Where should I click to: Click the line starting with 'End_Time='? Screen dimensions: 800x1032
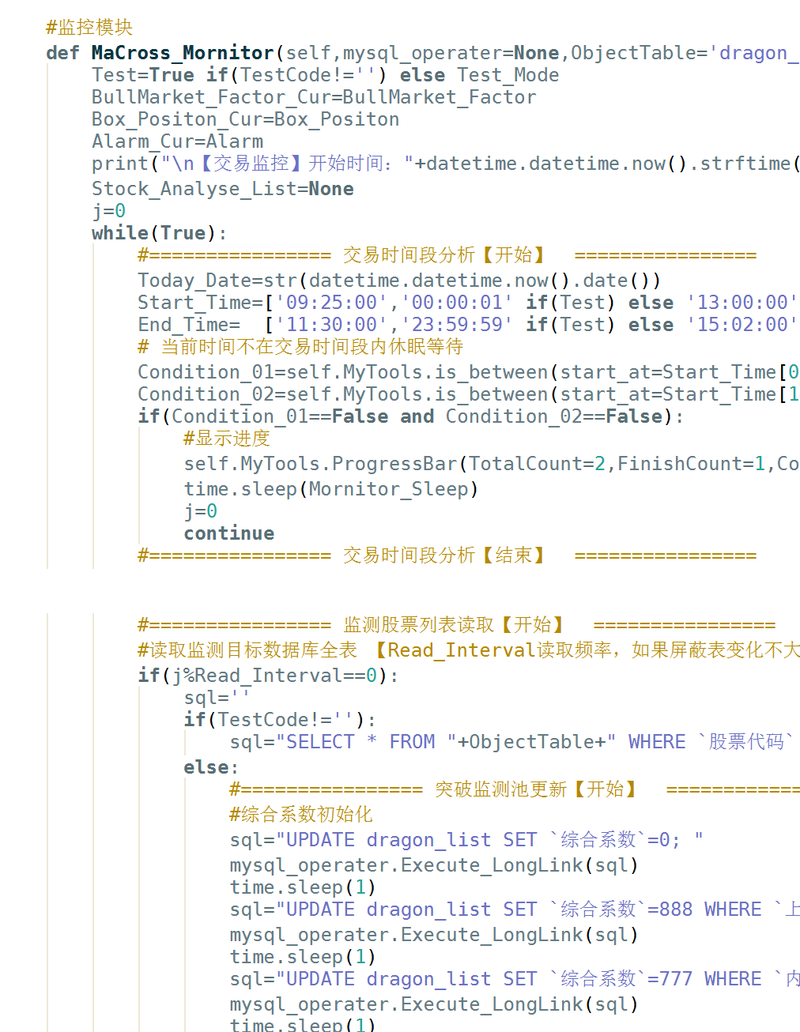468,324
